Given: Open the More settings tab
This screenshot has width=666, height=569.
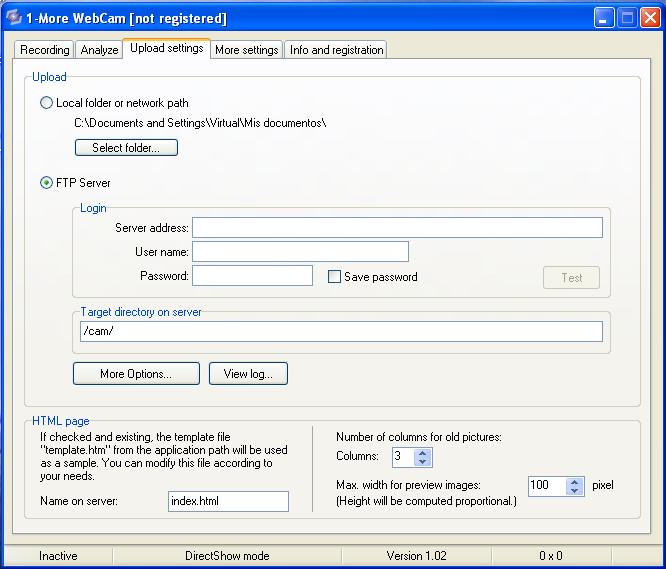Looking at the screenshot, I should click(x=246, y=50).
